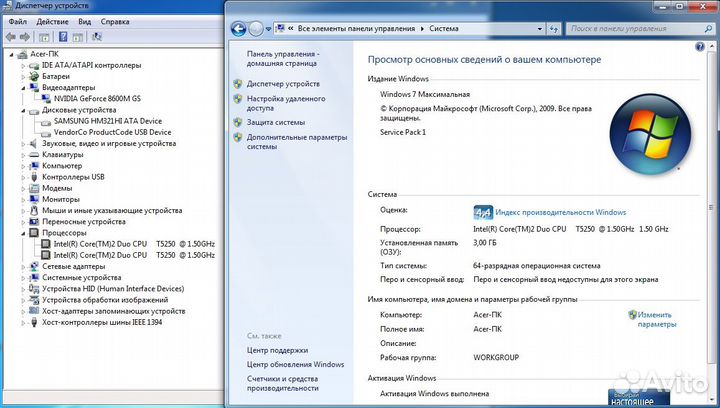The height and width of the screenshot is (408, 720).
Task: Click the Устройства обработки изображений camera icon
Action: tap(34, 300)
